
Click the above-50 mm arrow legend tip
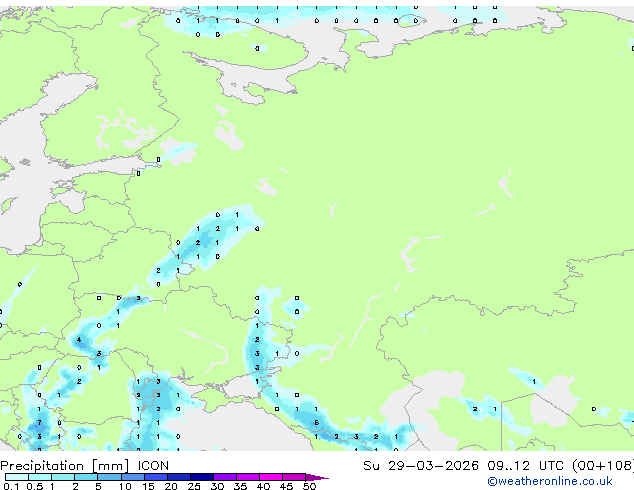coord(317,477)
